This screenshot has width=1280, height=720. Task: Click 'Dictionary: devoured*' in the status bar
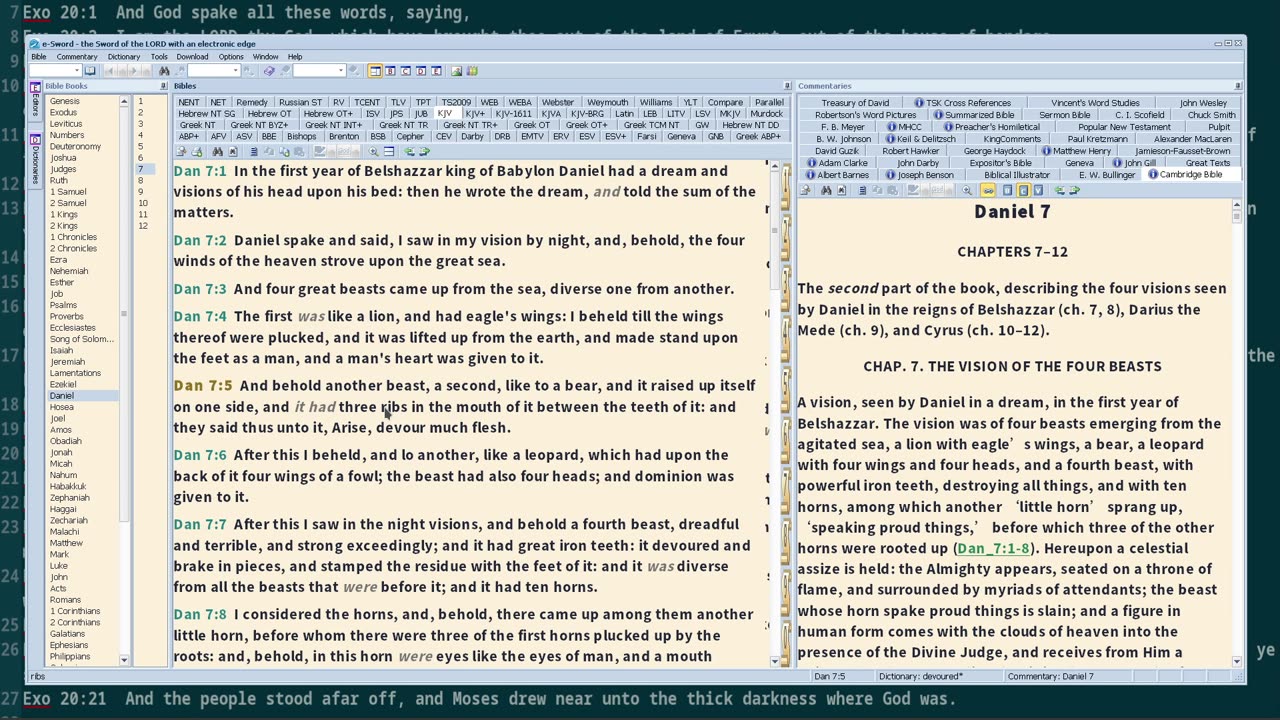point(921,677)
